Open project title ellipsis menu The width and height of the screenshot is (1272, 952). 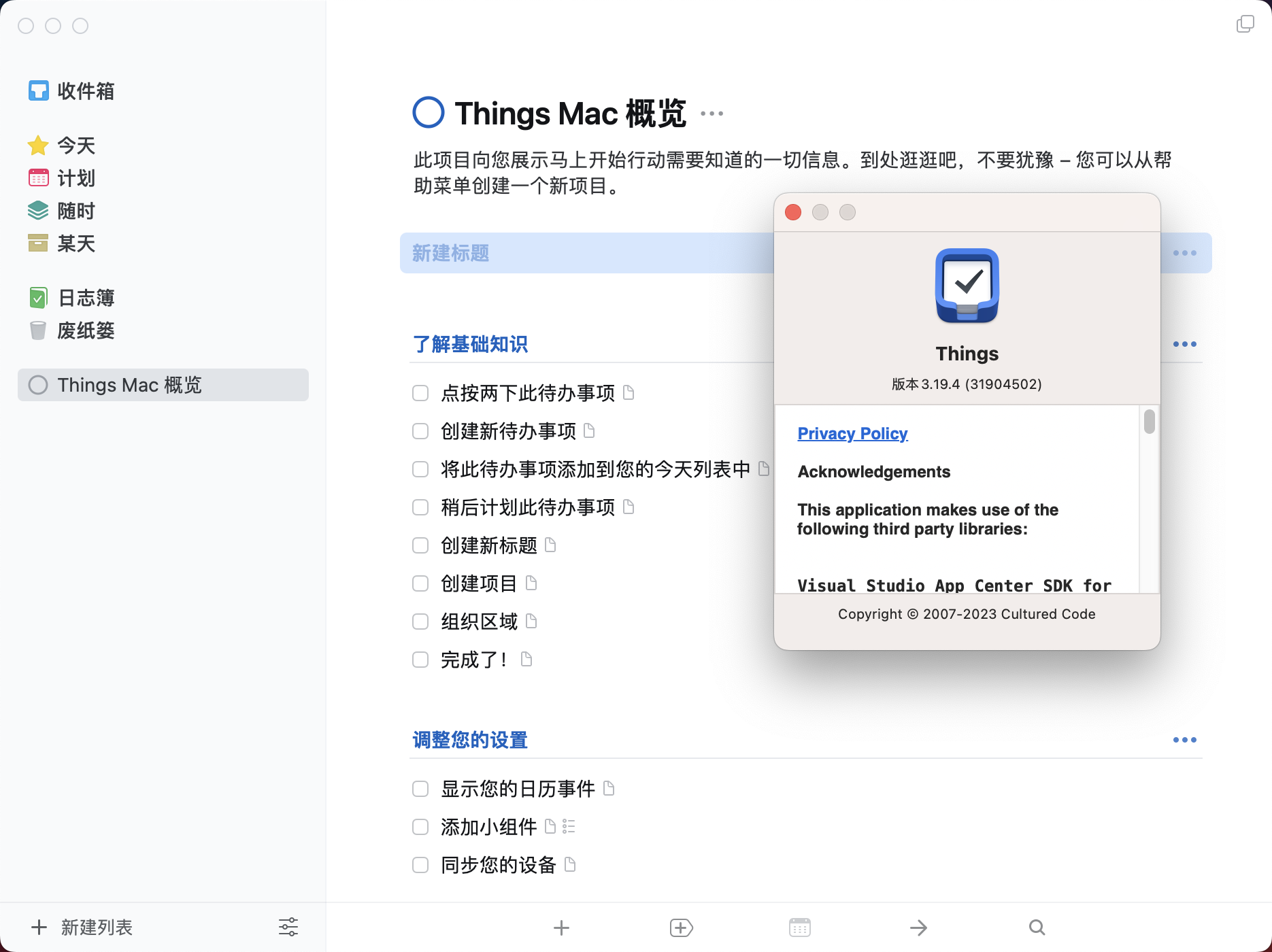click(712, 114)
